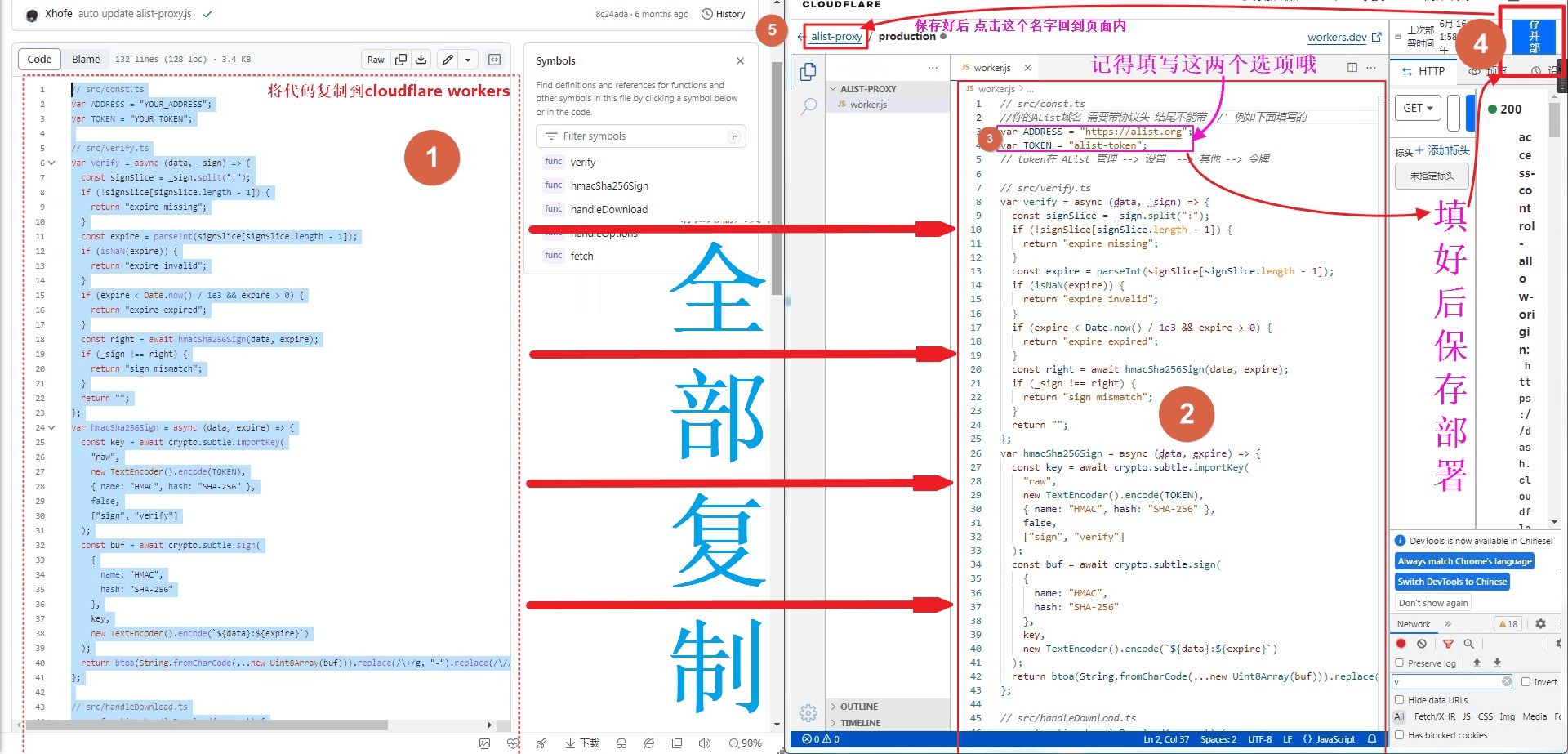Collapse the ALIST-PROXY folder tree
The height and width of the screenshot is (754, 1568).
833,89
